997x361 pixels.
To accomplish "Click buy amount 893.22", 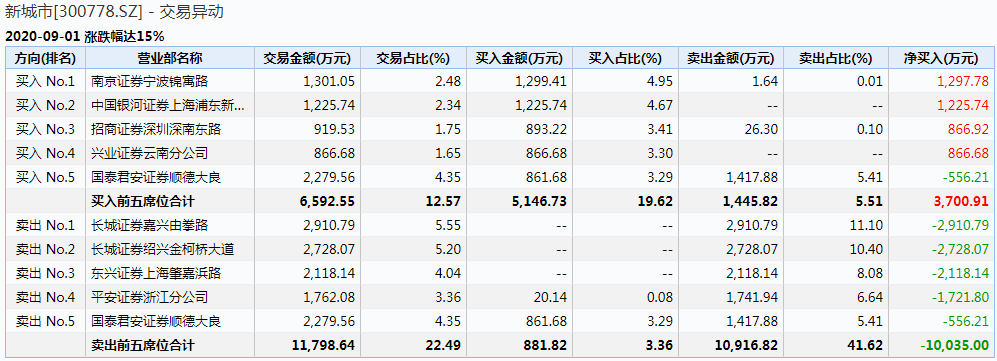I will (546, 130).
